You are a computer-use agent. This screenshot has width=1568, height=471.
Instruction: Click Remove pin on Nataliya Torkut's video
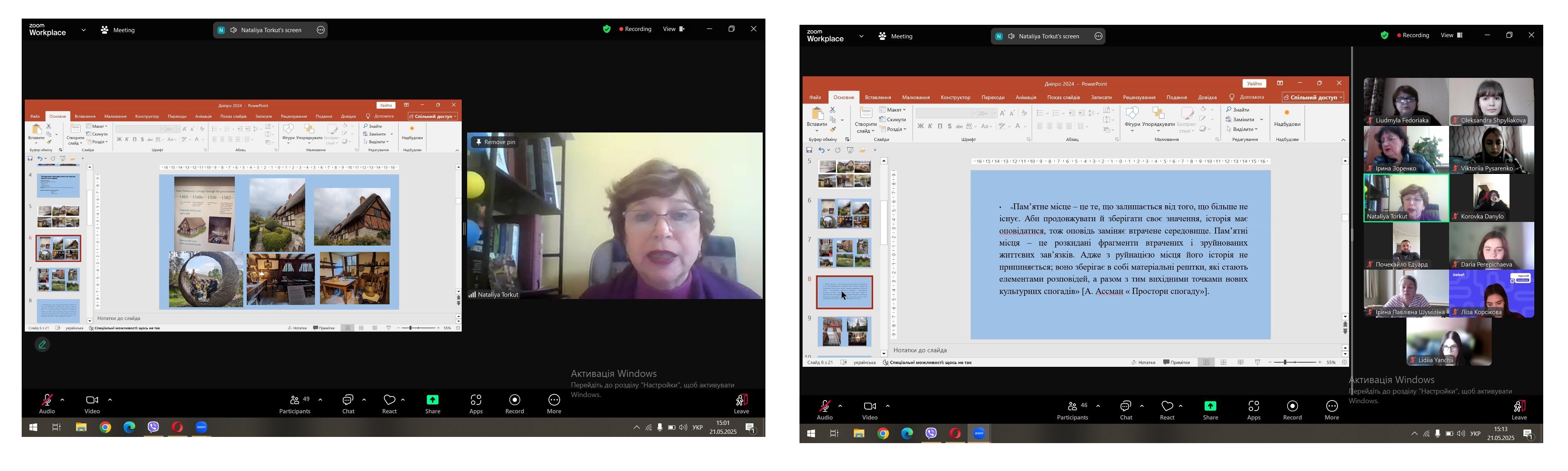point(495,142)
